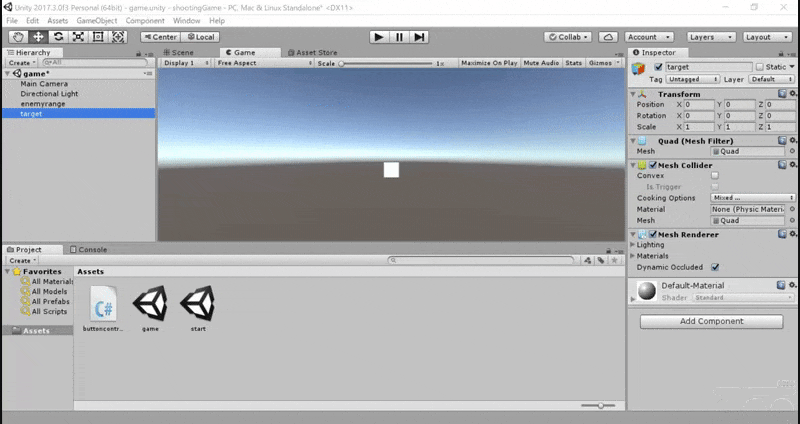Collapse the game scene in Hierarchy
Image resolution: width=800 pixels, height=424 pixels.
click(7, 73)
